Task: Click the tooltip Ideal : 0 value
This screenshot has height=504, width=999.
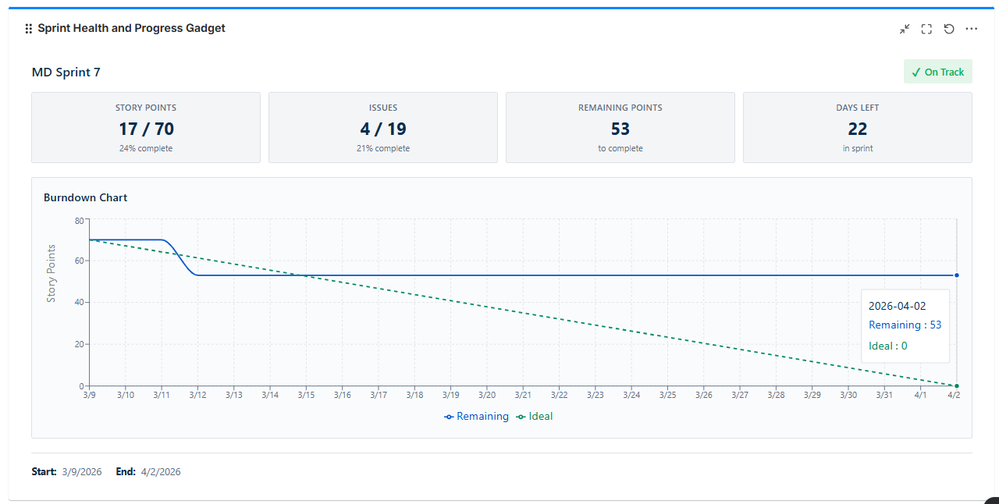Action: point(888,346)
